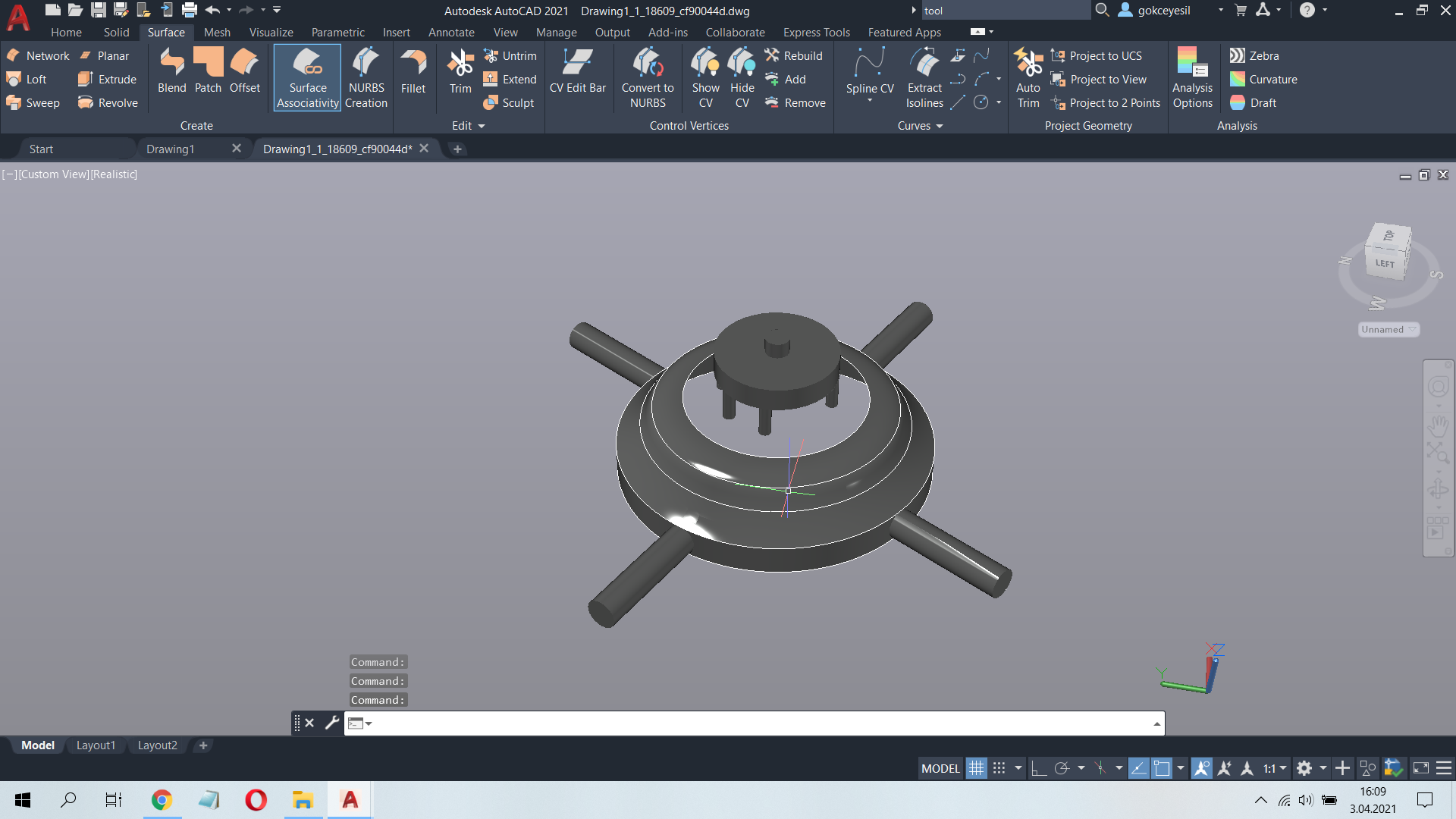1456x819 pixels.
Task: Toggle Surface Associativity
Action: pyautogui.click(x=307, y=78)
